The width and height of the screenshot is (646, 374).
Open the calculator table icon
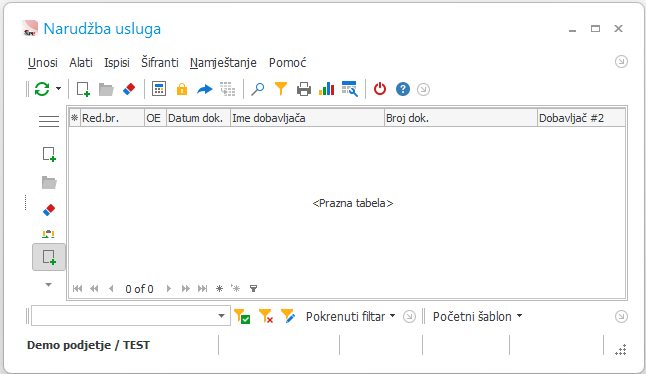click(x=159, y=89)
